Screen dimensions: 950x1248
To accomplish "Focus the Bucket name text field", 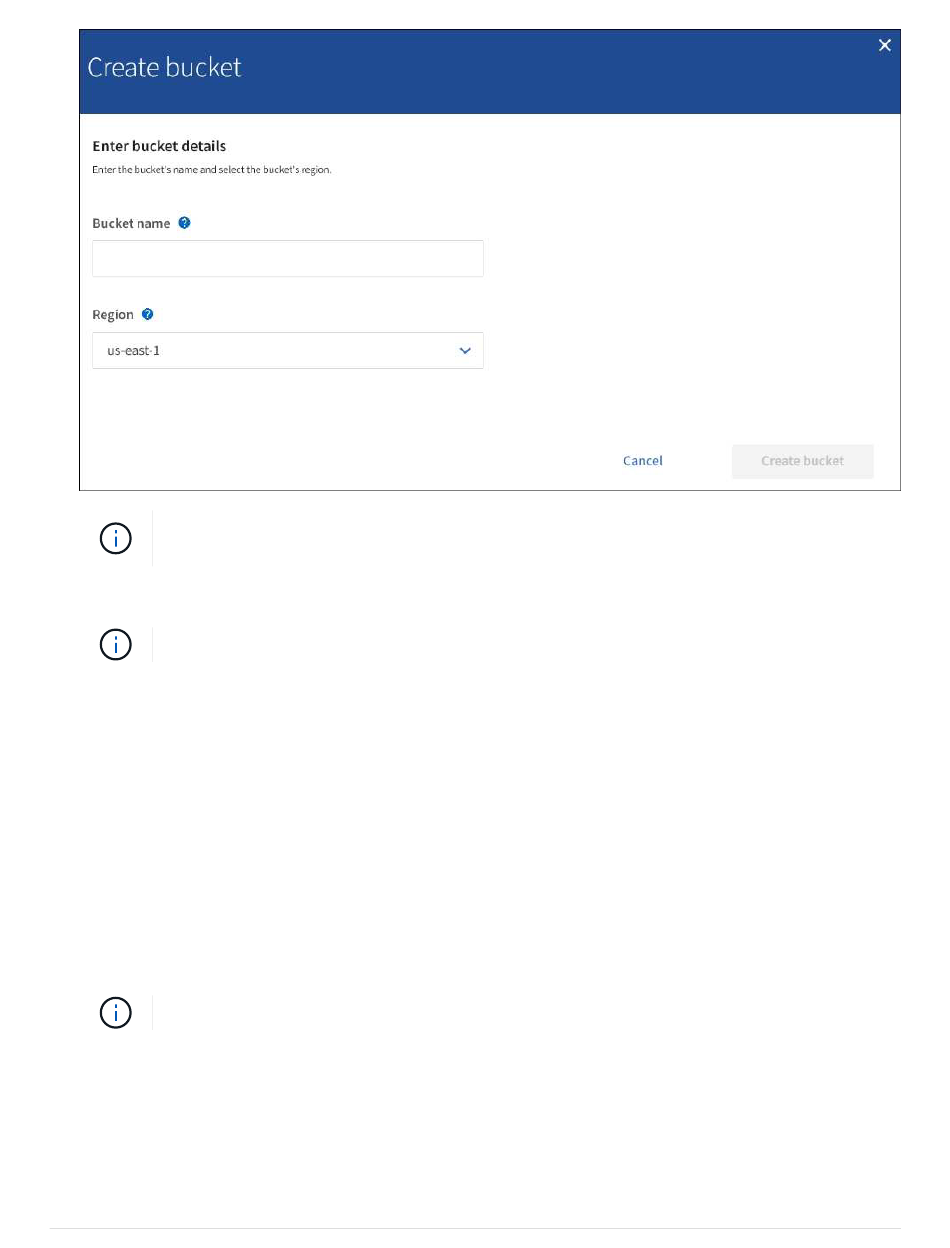I will [x=288, y=259].
